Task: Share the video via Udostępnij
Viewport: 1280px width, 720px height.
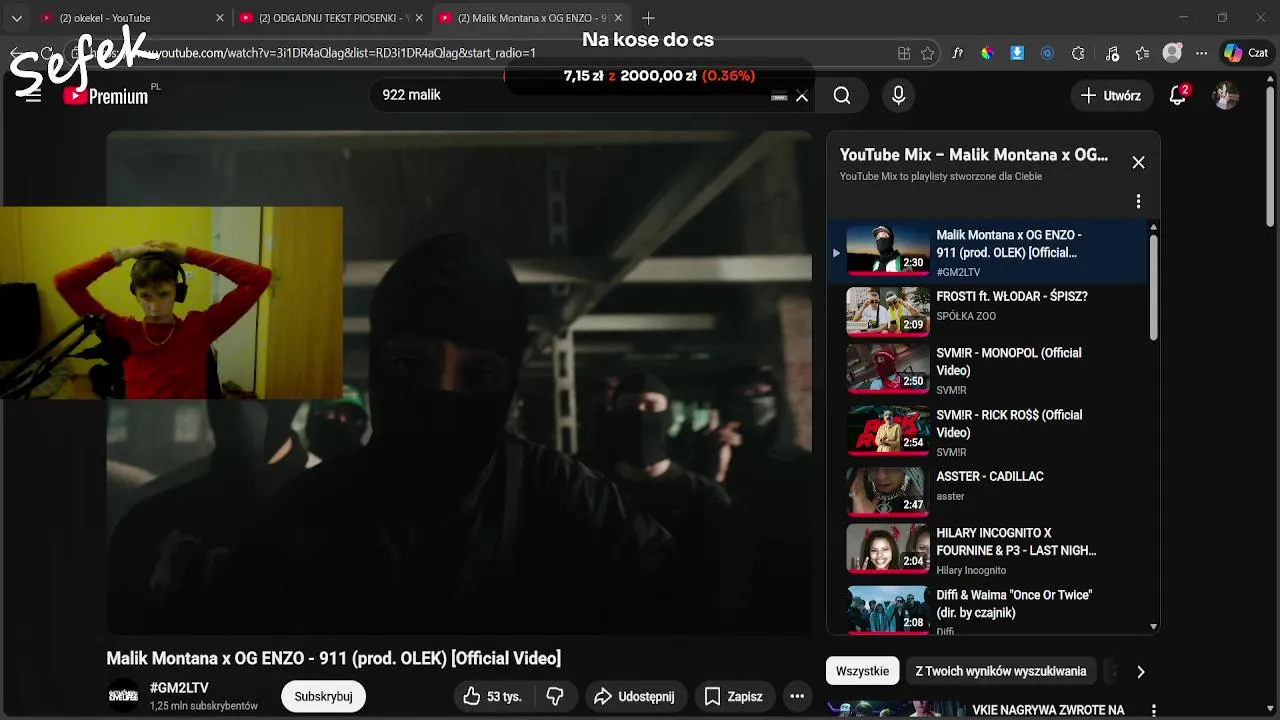Action: (x=634, y=696)
